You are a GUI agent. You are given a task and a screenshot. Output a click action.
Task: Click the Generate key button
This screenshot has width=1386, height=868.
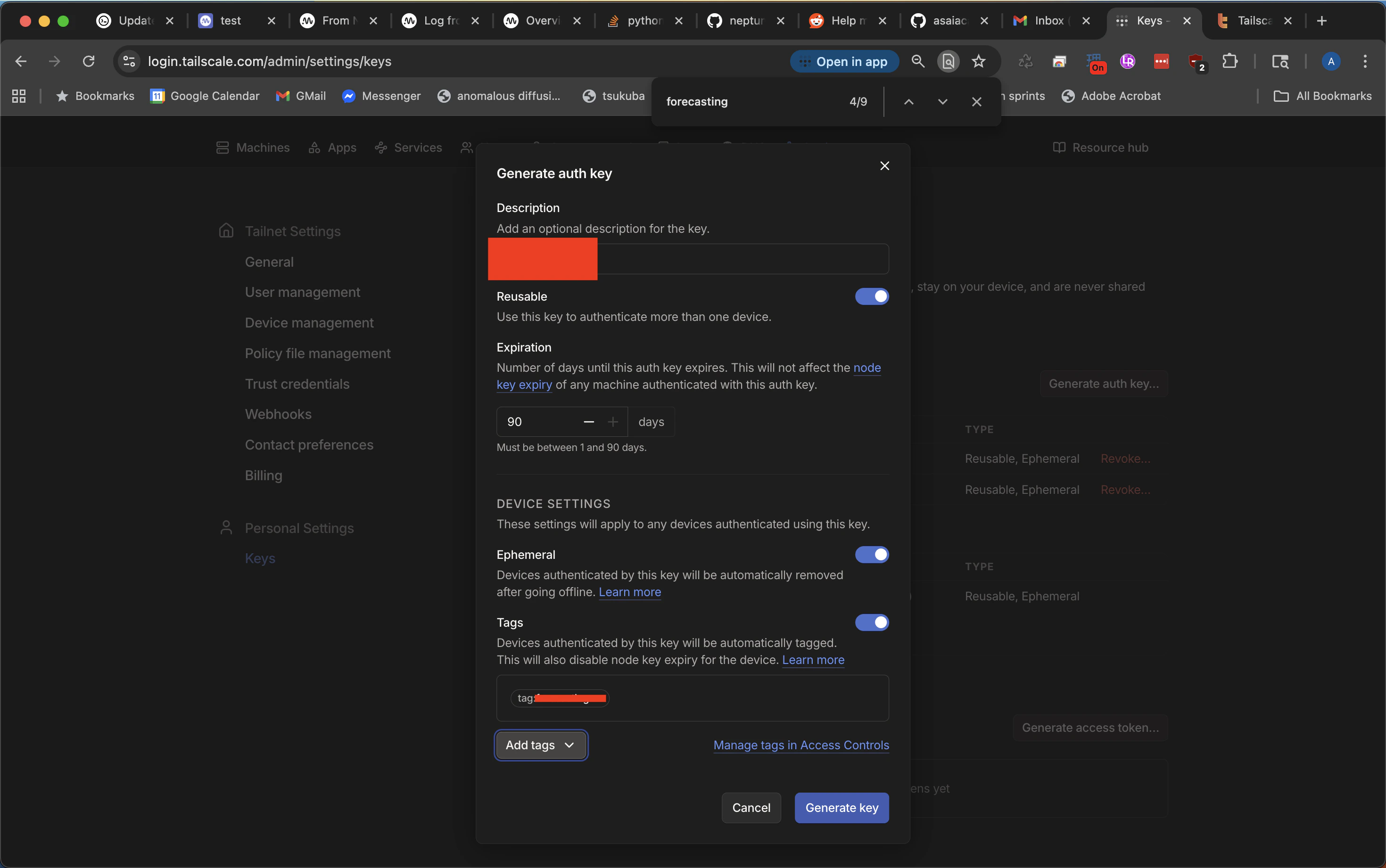(841, 808)
